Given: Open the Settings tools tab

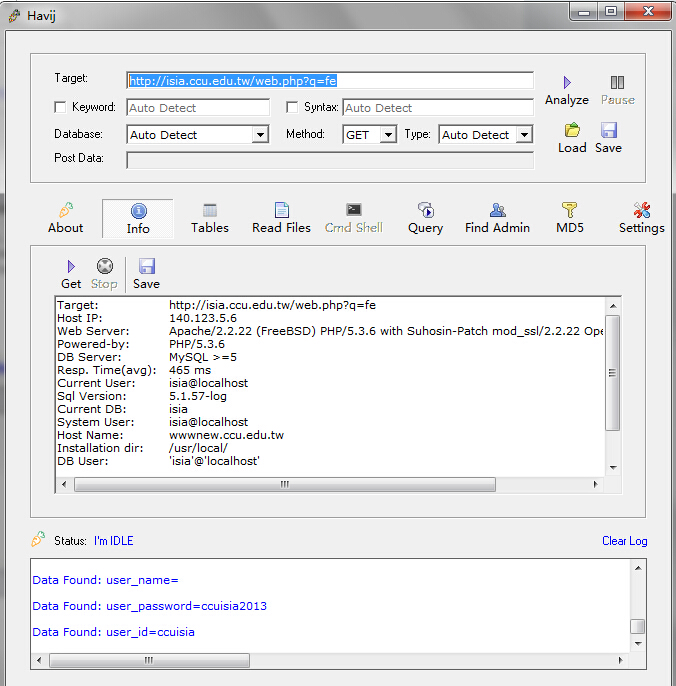Looking at the screenshot, I should (x=641, y=218).
